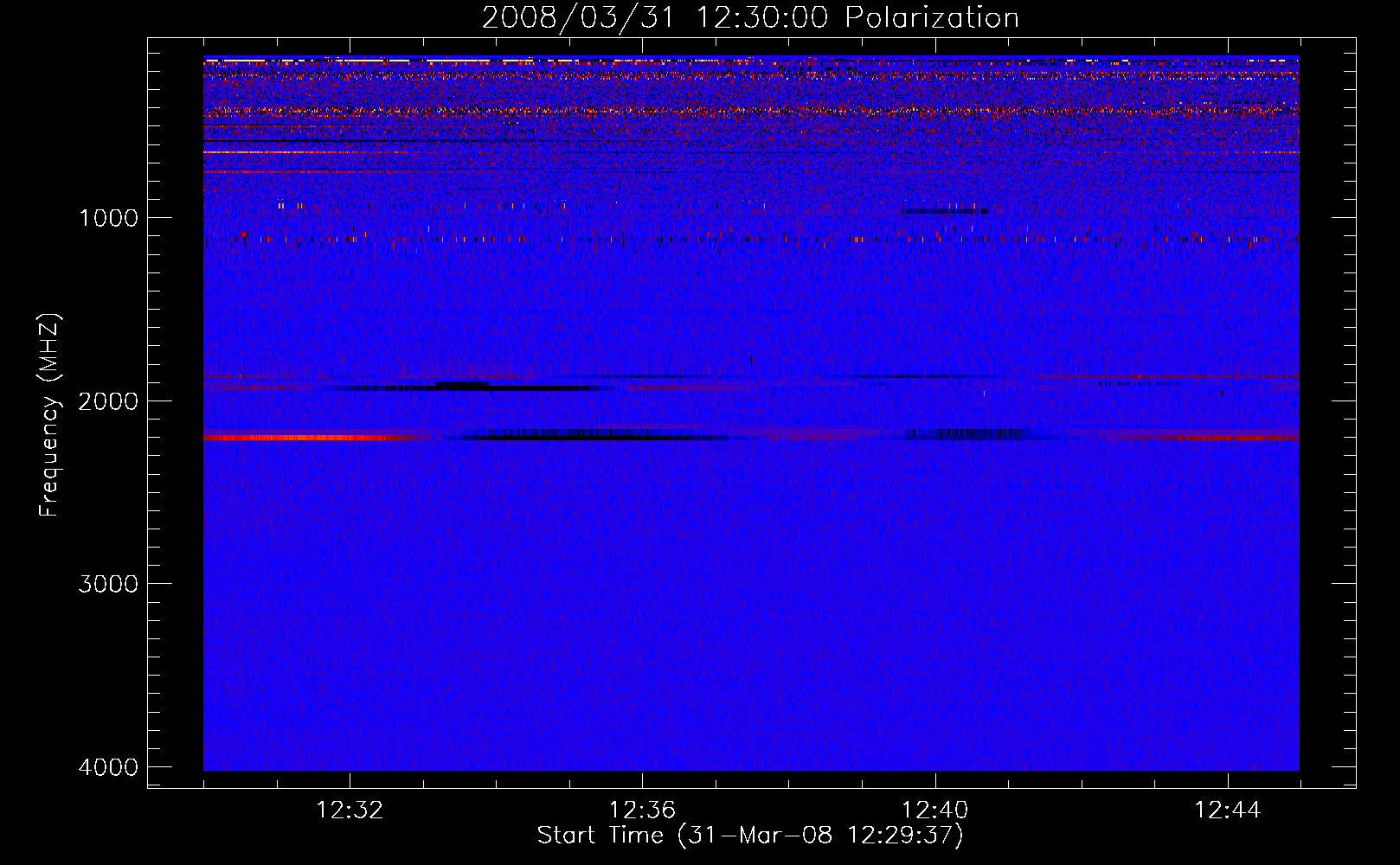Viewport: 1400px width, 865px height.
Task: Select the 3000 frequency tick label
Action: pyautogui.click(x=108, y=584)
